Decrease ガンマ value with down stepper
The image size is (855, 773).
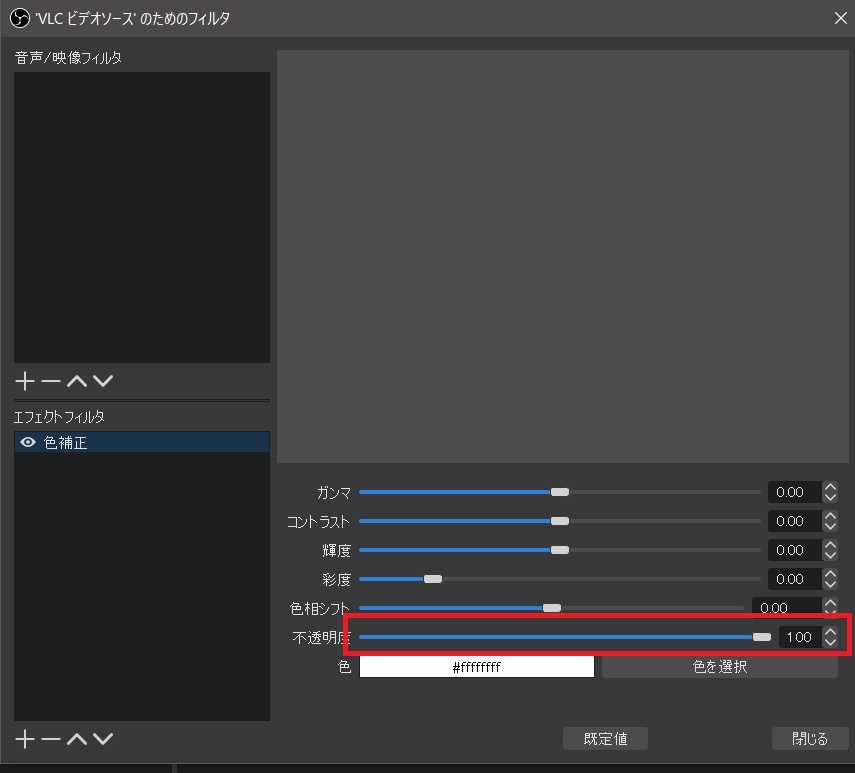(x=830, y=497)
